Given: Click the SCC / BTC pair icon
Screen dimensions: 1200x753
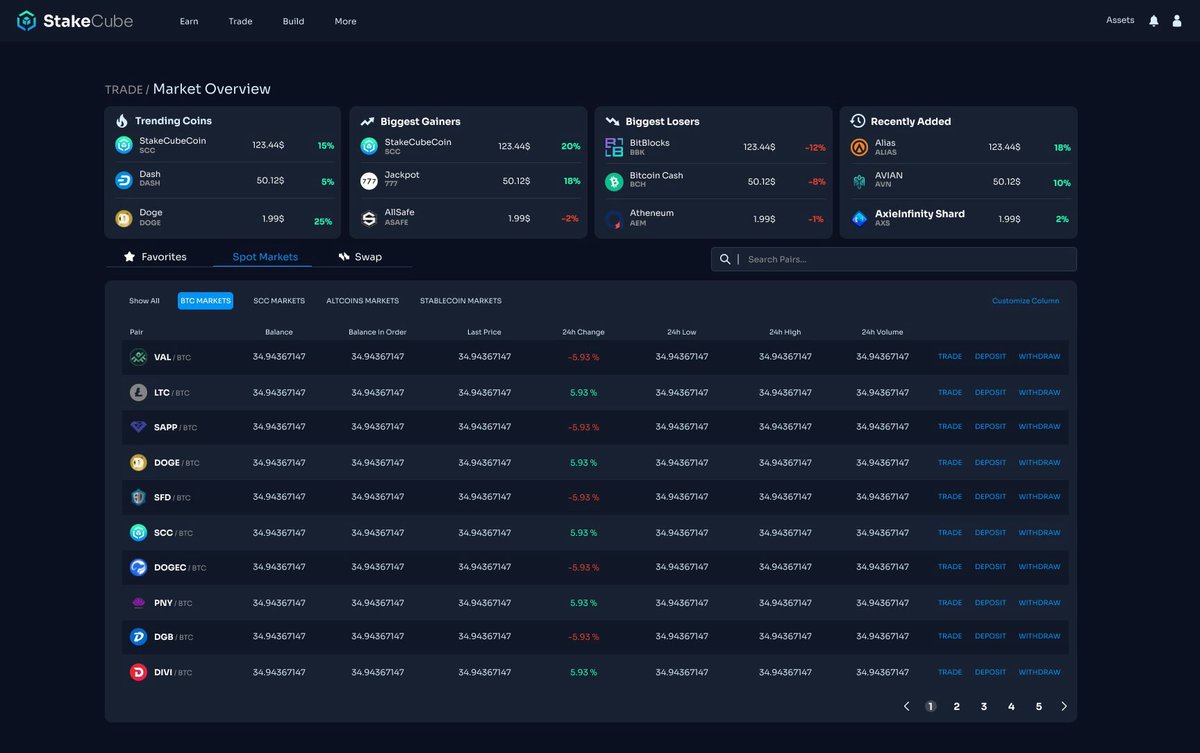Looking at the screenshot, I should click(x=138, y=533).
